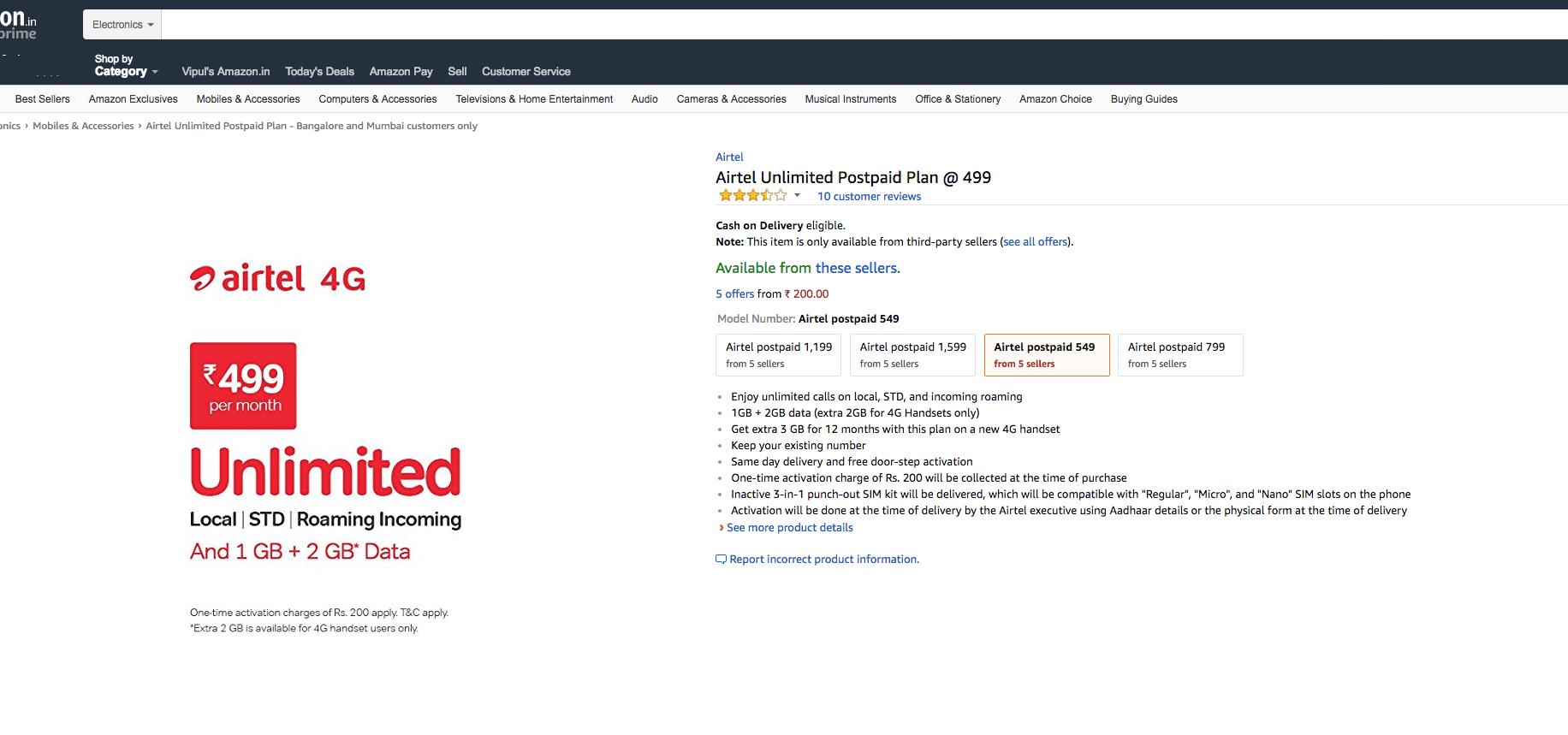Open Today's Deals in navigation bar
Image resolution: width=1568 pixels, height=735 pixels.
pos(319,72)
